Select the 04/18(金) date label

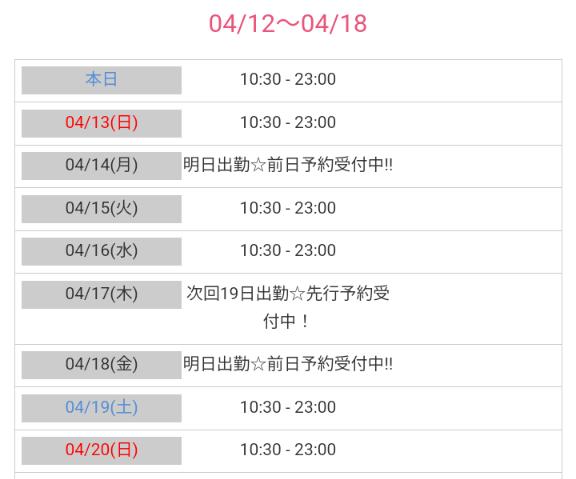tap(101, 365)
